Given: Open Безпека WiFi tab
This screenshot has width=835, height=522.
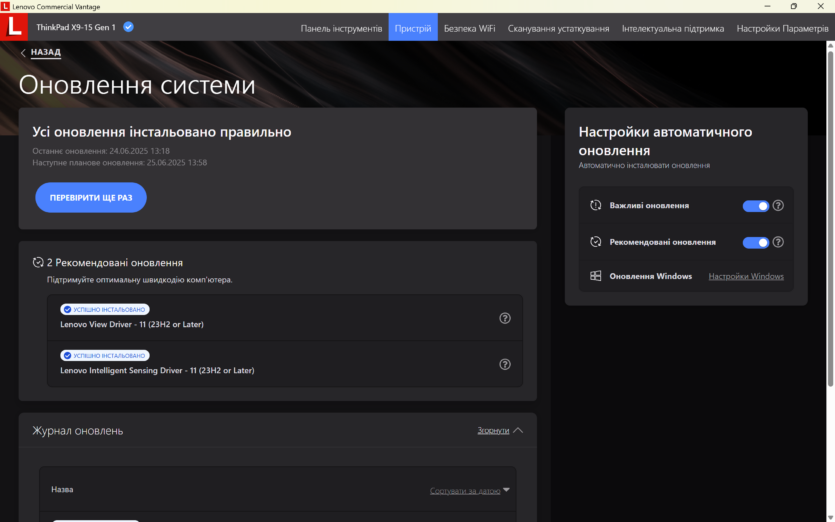Looking at the screenshot, I should click(x=470, y=28).
